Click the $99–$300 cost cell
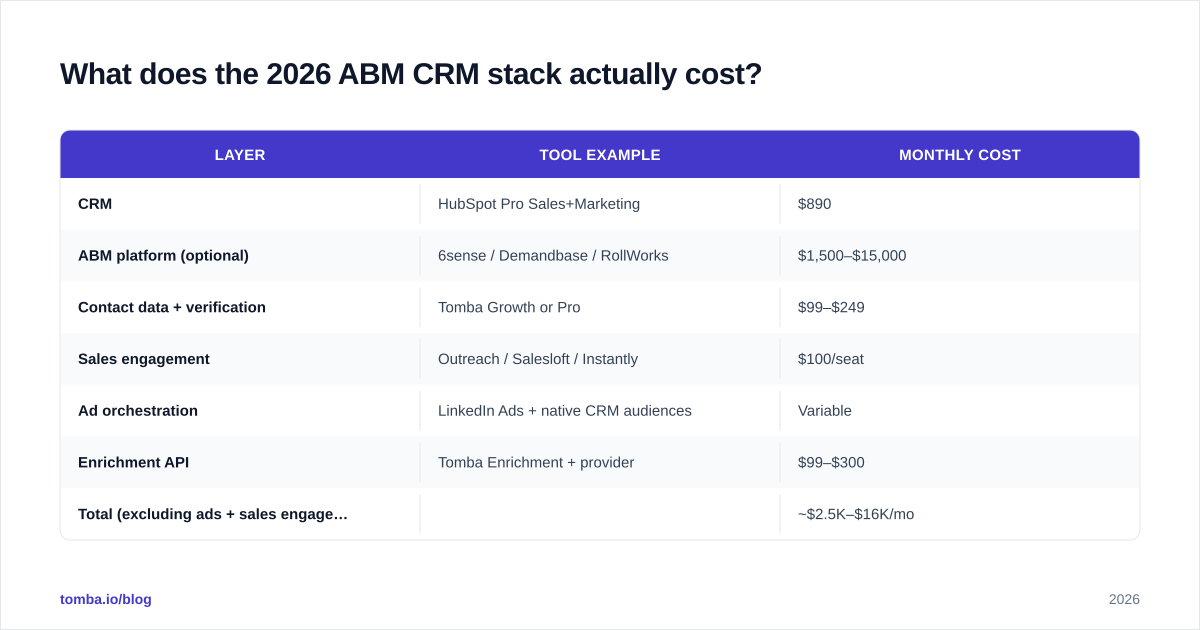Screen dimensions: 1200x630 (831, 463)
